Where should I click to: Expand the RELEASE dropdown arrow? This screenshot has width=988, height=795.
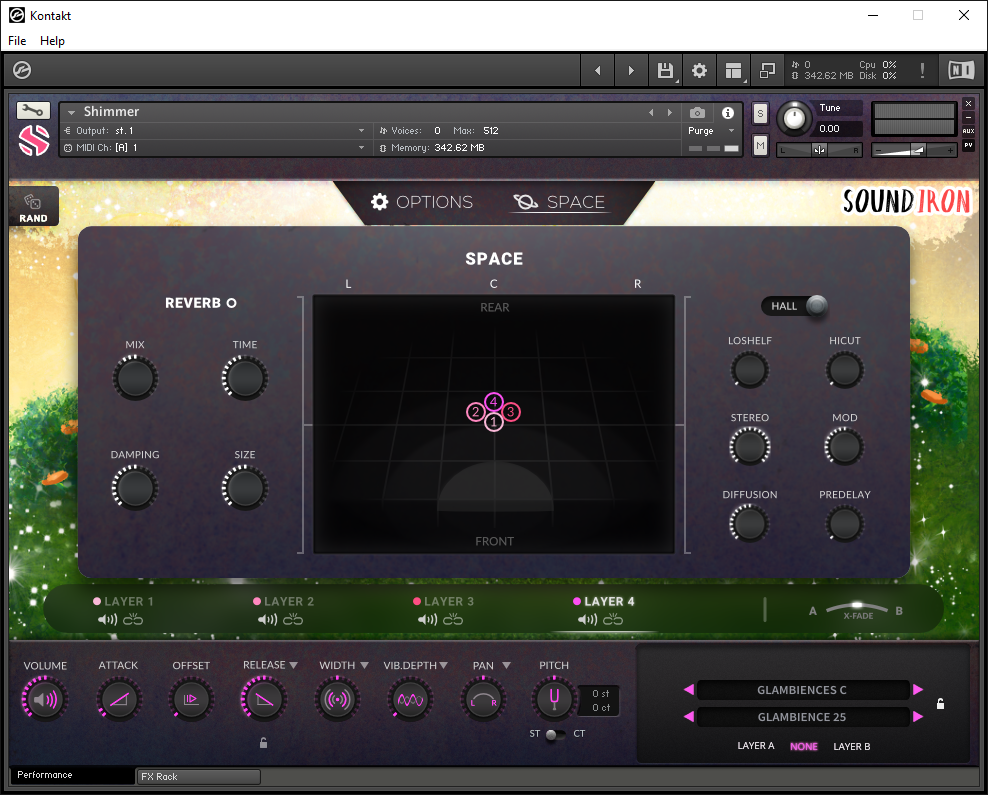tap(293, 665)
